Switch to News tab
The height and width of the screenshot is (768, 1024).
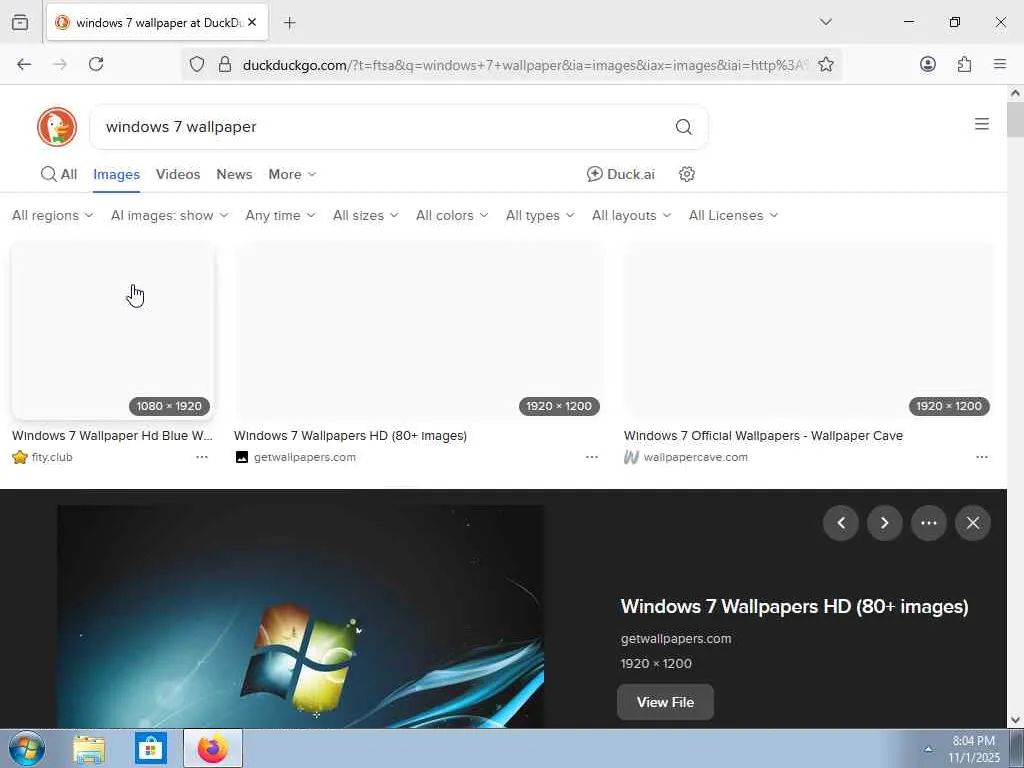pos(234,174)
